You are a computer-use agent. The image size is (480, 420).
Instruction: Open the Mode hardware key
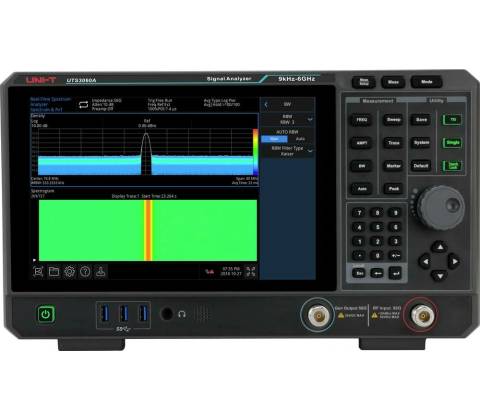point(427,82)
